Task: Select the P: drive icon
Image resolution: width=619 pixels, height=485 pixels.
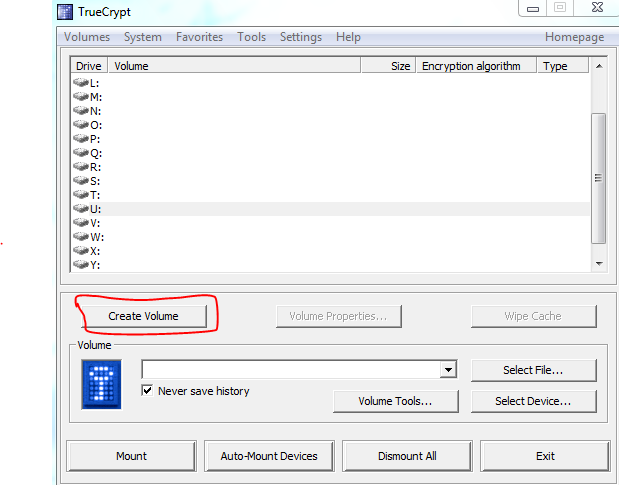Action: coord(81,139)
